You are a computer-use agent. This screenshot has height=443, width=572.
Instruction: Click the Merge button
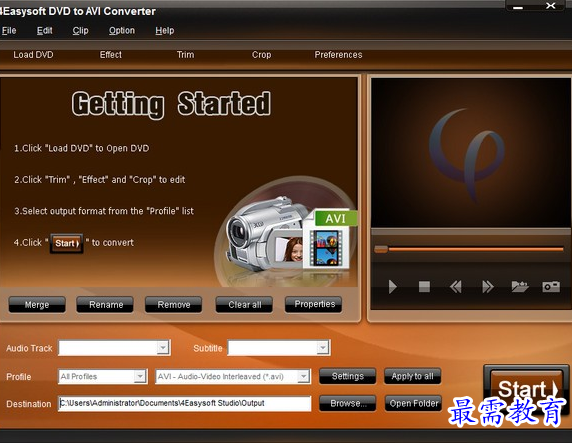coord(37,305)
